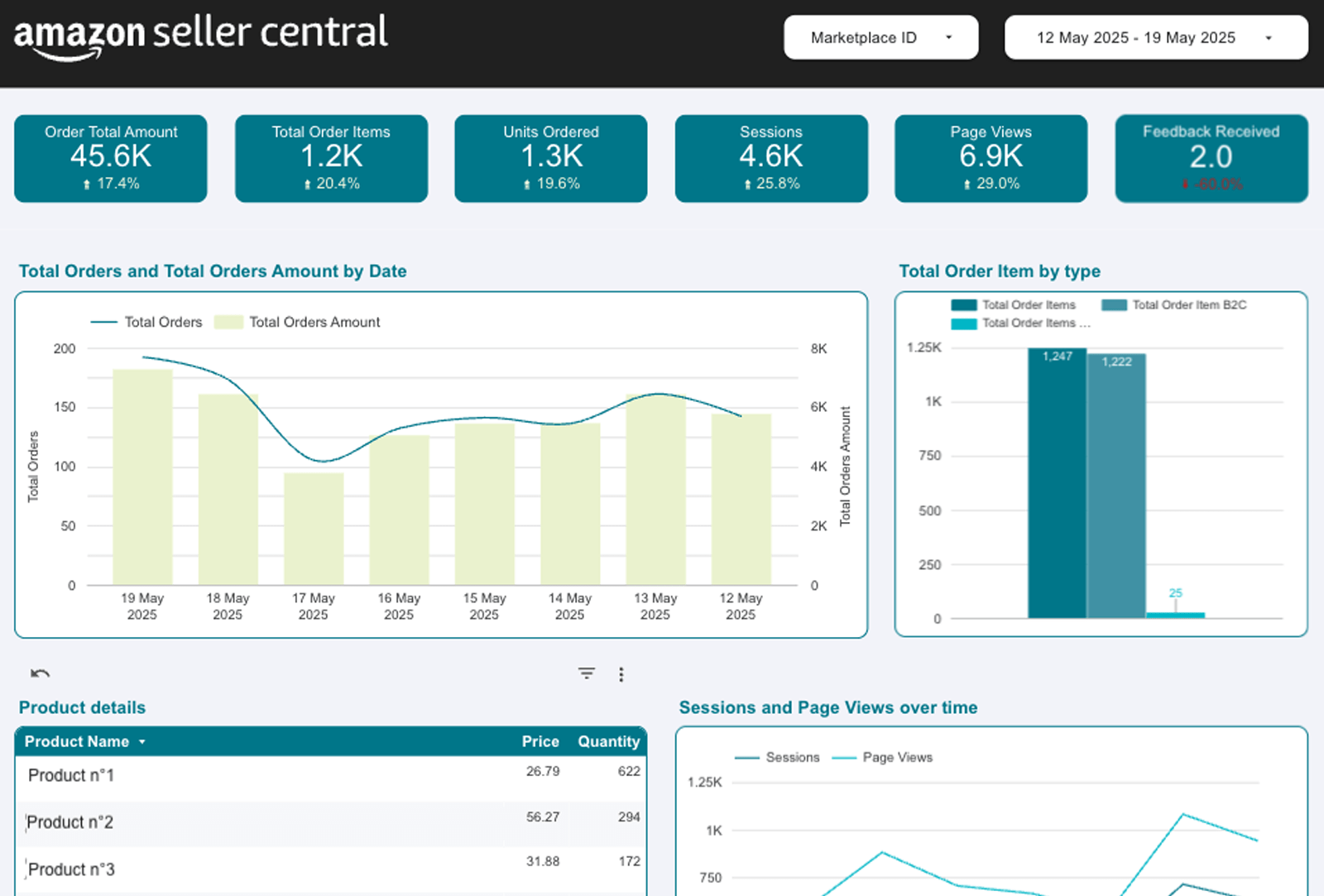This screenshot has height=896, width=1324.
Task: Click the sort arrow next to Product Name
Action: click(142, 742)
